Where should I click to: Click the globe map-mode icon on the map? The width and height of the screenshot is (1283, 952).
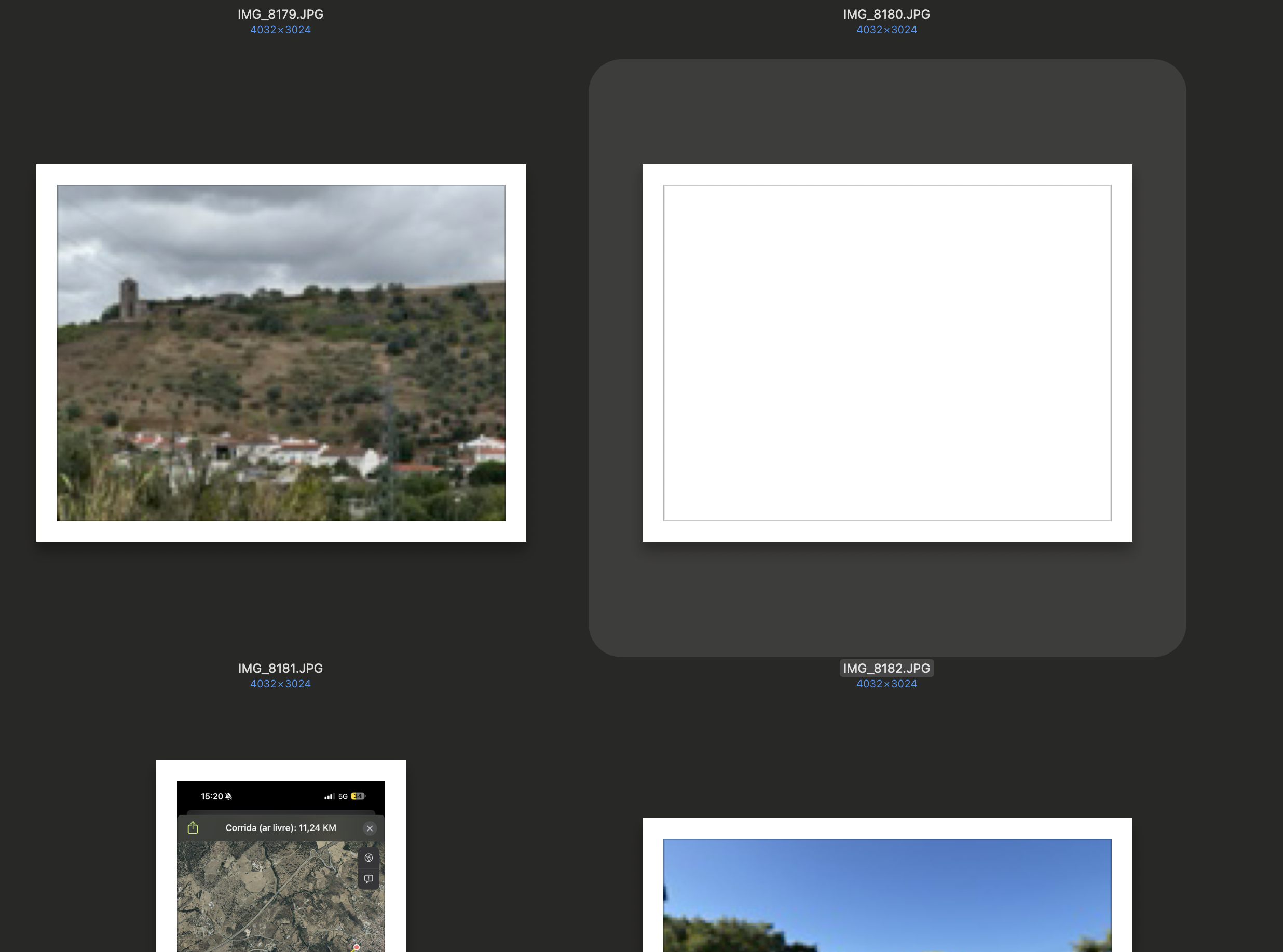click(368, 858)
